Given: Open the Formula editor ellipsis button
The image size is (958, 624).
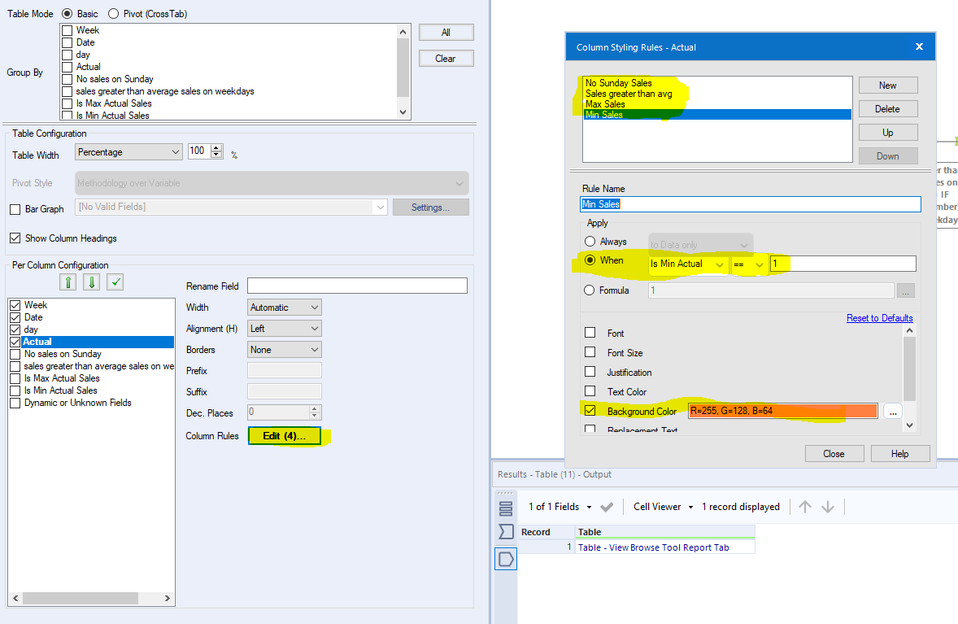Looking at the screenshot, I should (x=905, y=291).
